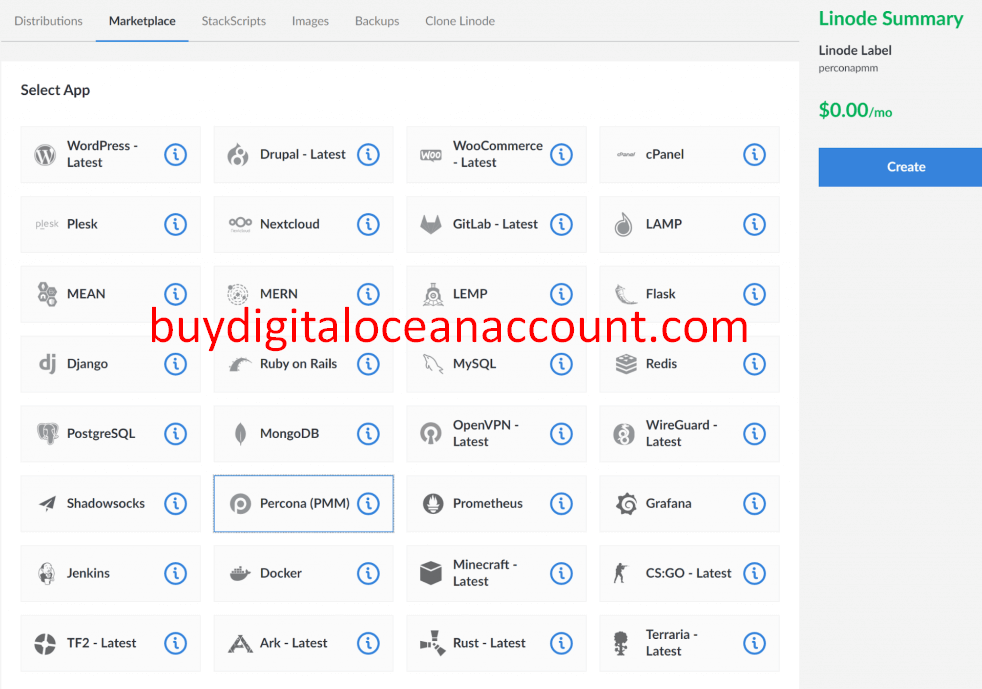Click the Grafana gear icon
The image size is (982, 689).
coord(625,503)
